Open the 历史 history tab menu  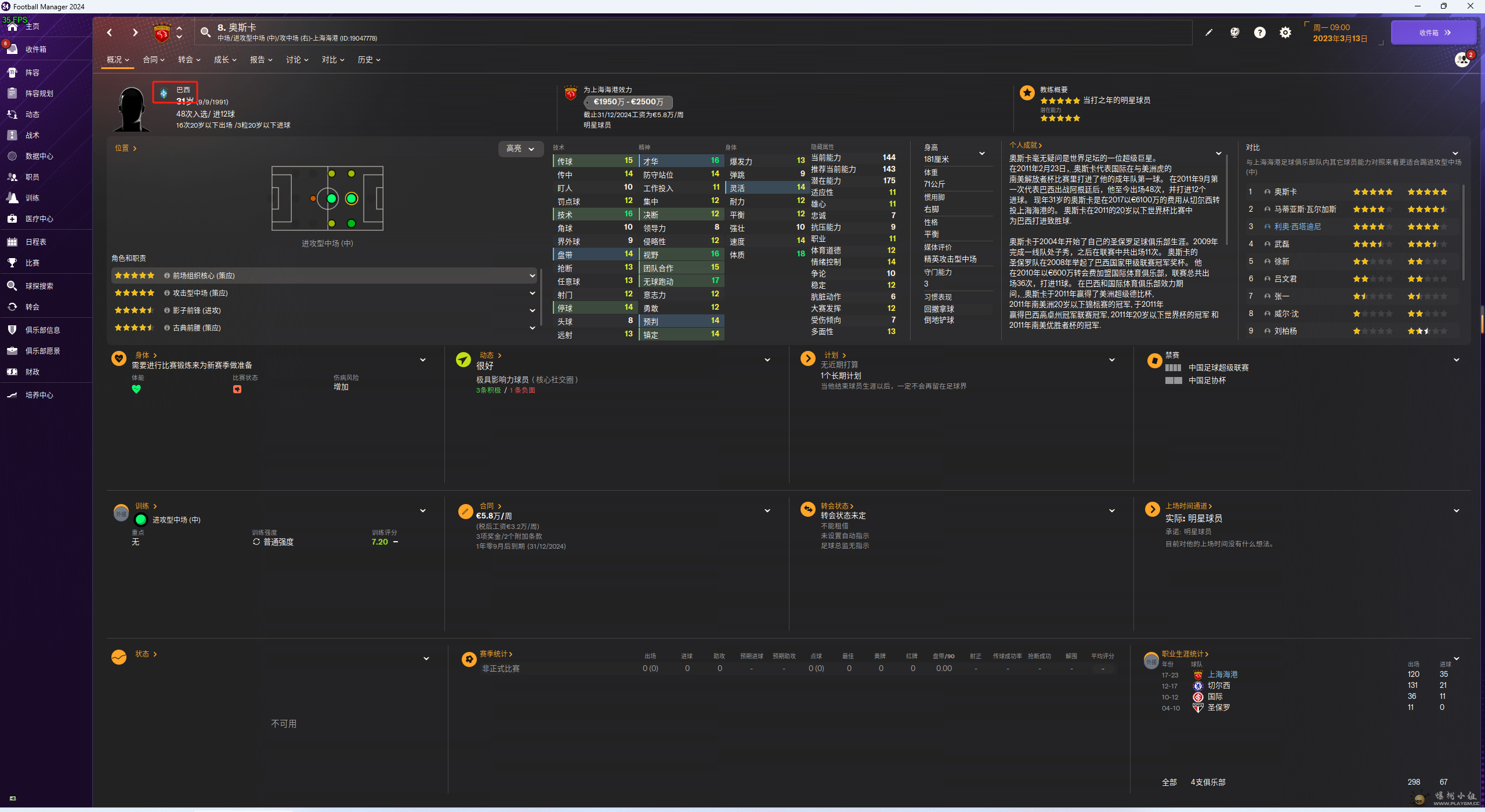click(x=369, y=60)
